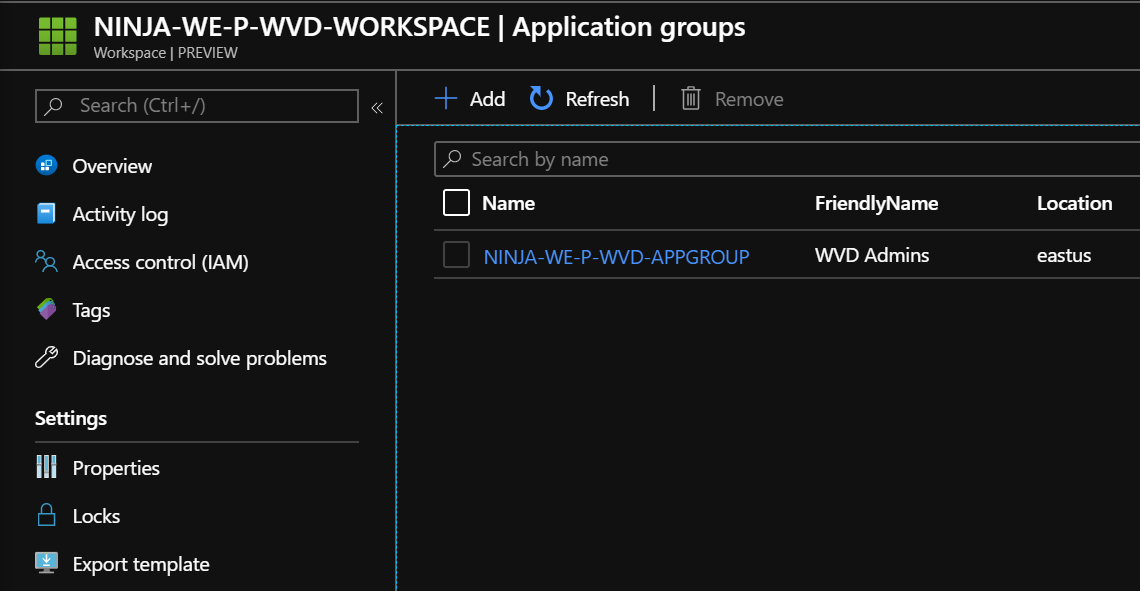
Task: Click the Overview icon in sidebar
Action: 46,166
